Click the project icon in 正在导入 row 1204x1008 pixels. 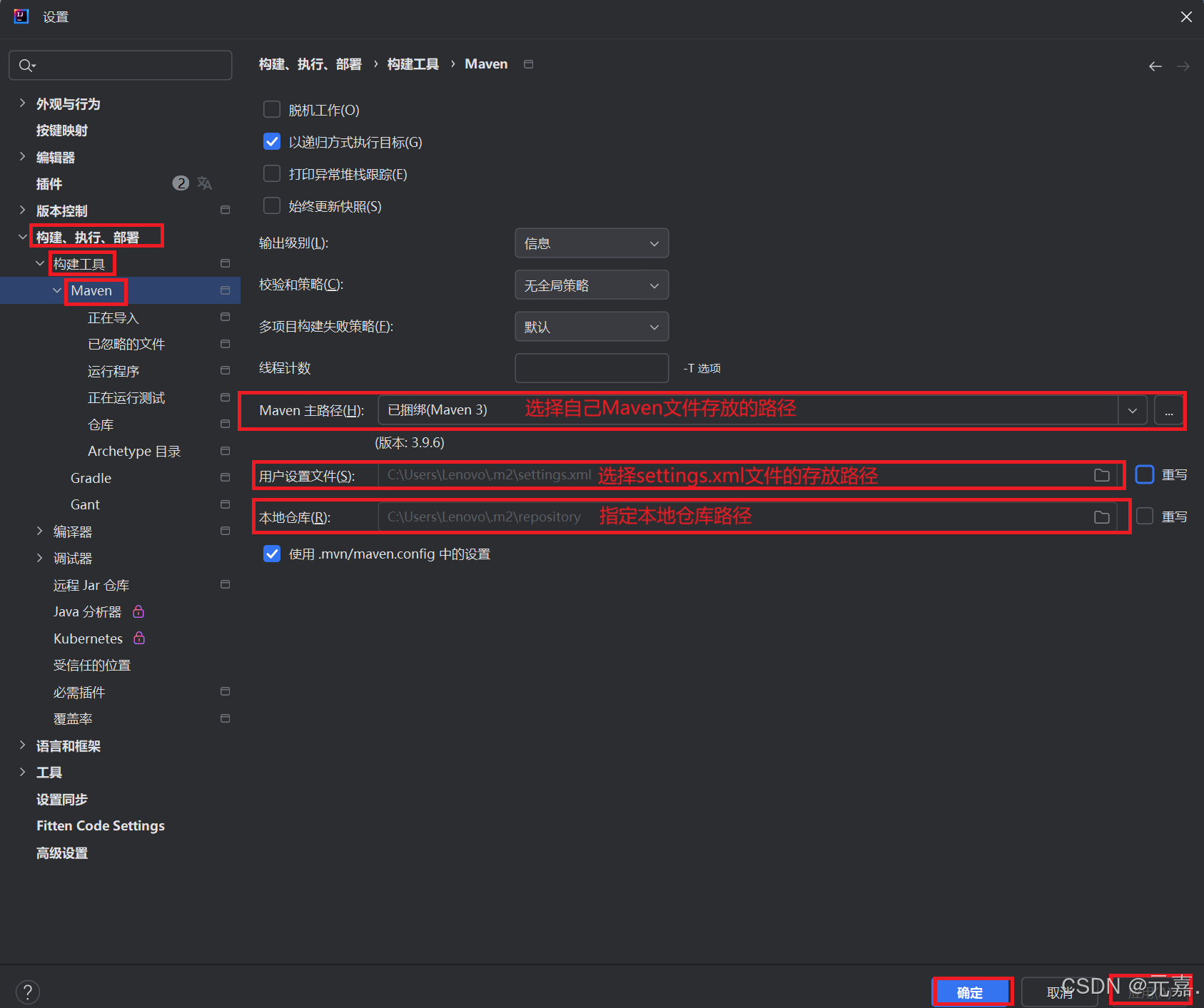coord(225,317)
